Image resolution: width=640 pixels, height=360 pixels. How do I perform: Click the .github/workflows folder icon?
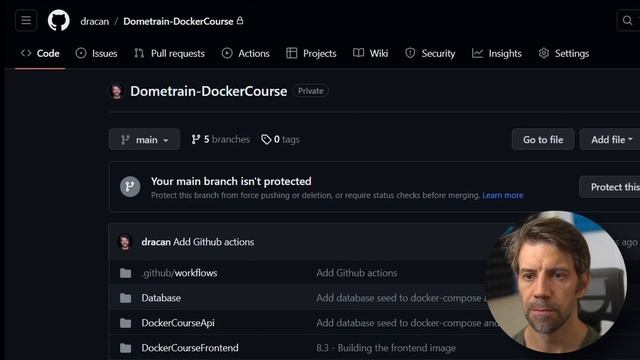coord(126,273)
